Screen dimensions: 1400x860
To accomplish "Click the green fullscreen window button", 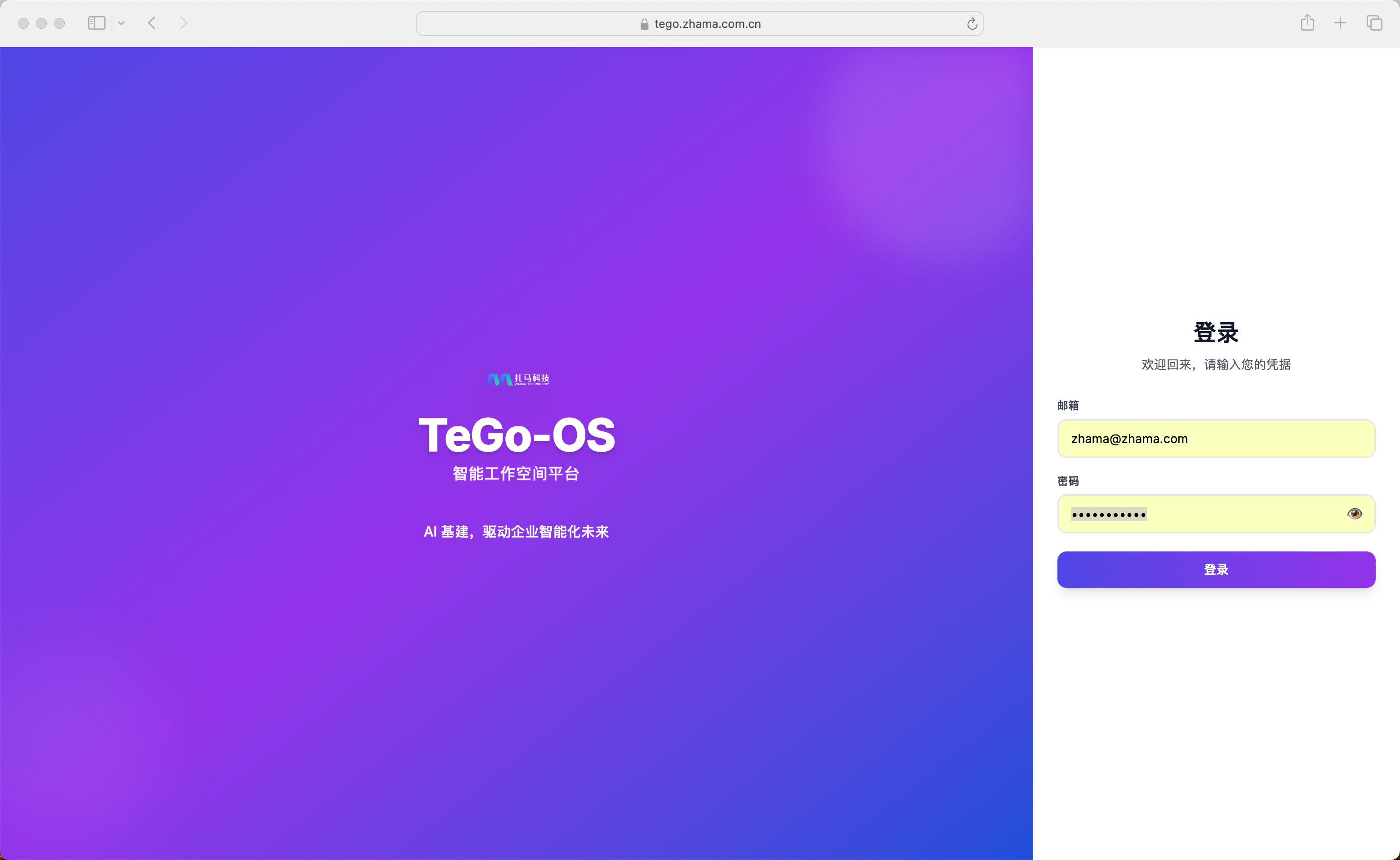I will point(60,23).
